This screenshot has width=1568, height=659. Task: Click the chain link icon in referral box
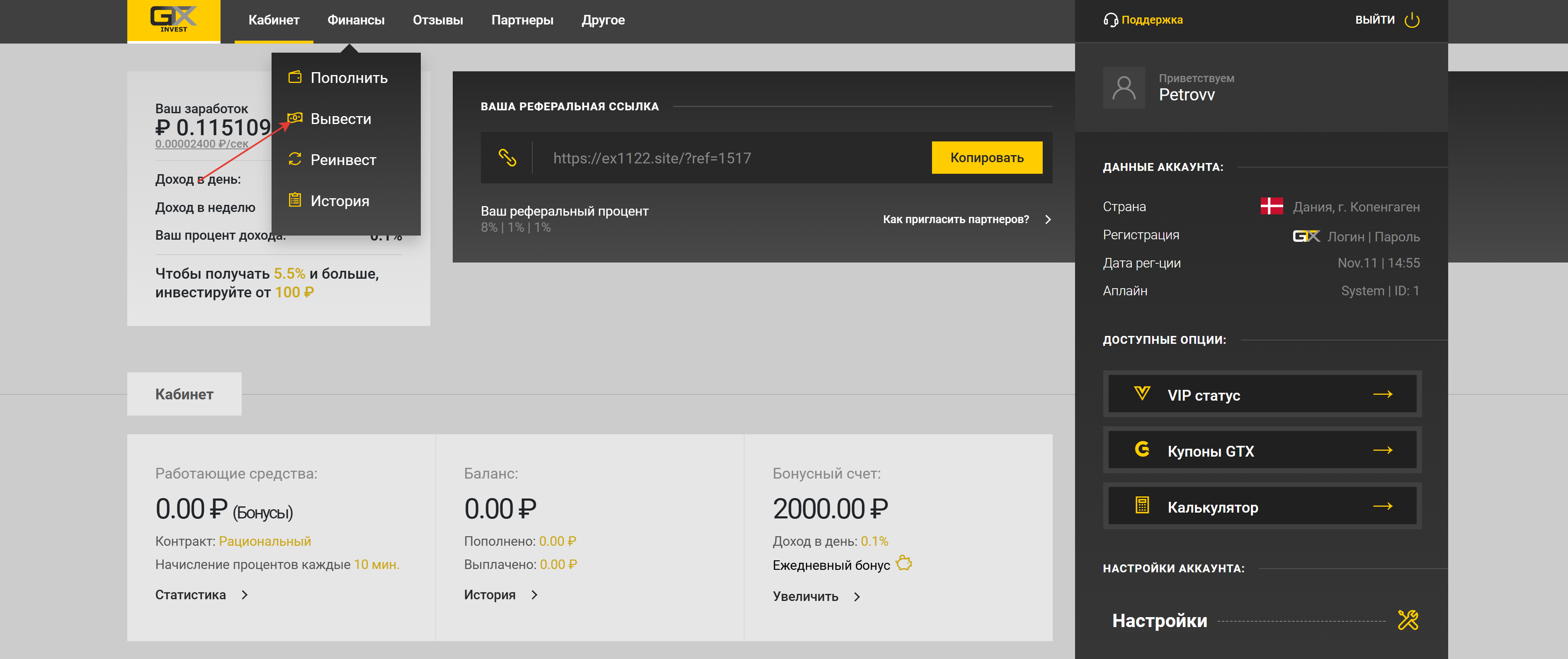coord(507,158)
